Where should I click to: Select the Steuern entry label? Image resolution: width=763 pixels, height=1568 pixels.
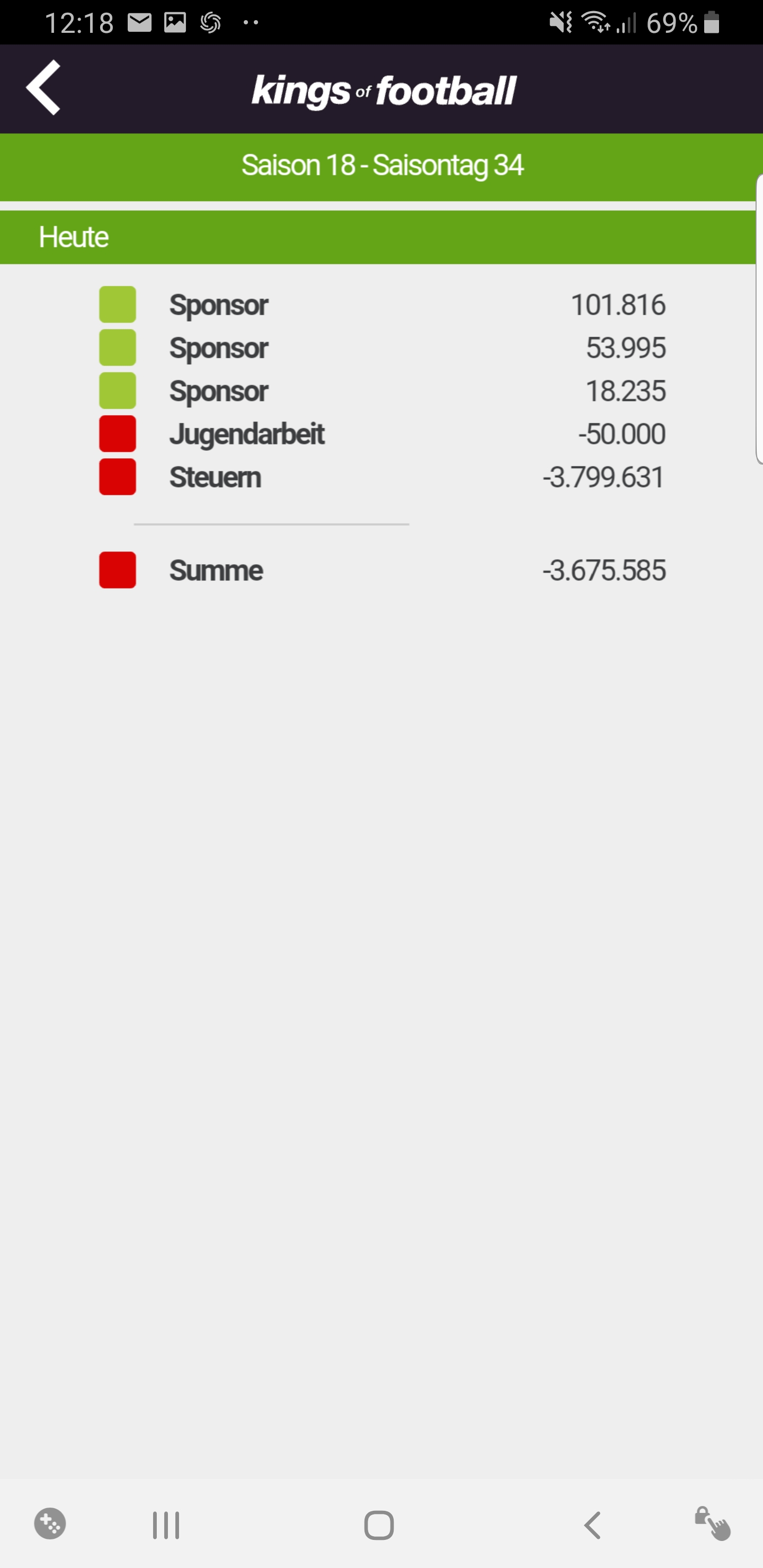(215, 477)
